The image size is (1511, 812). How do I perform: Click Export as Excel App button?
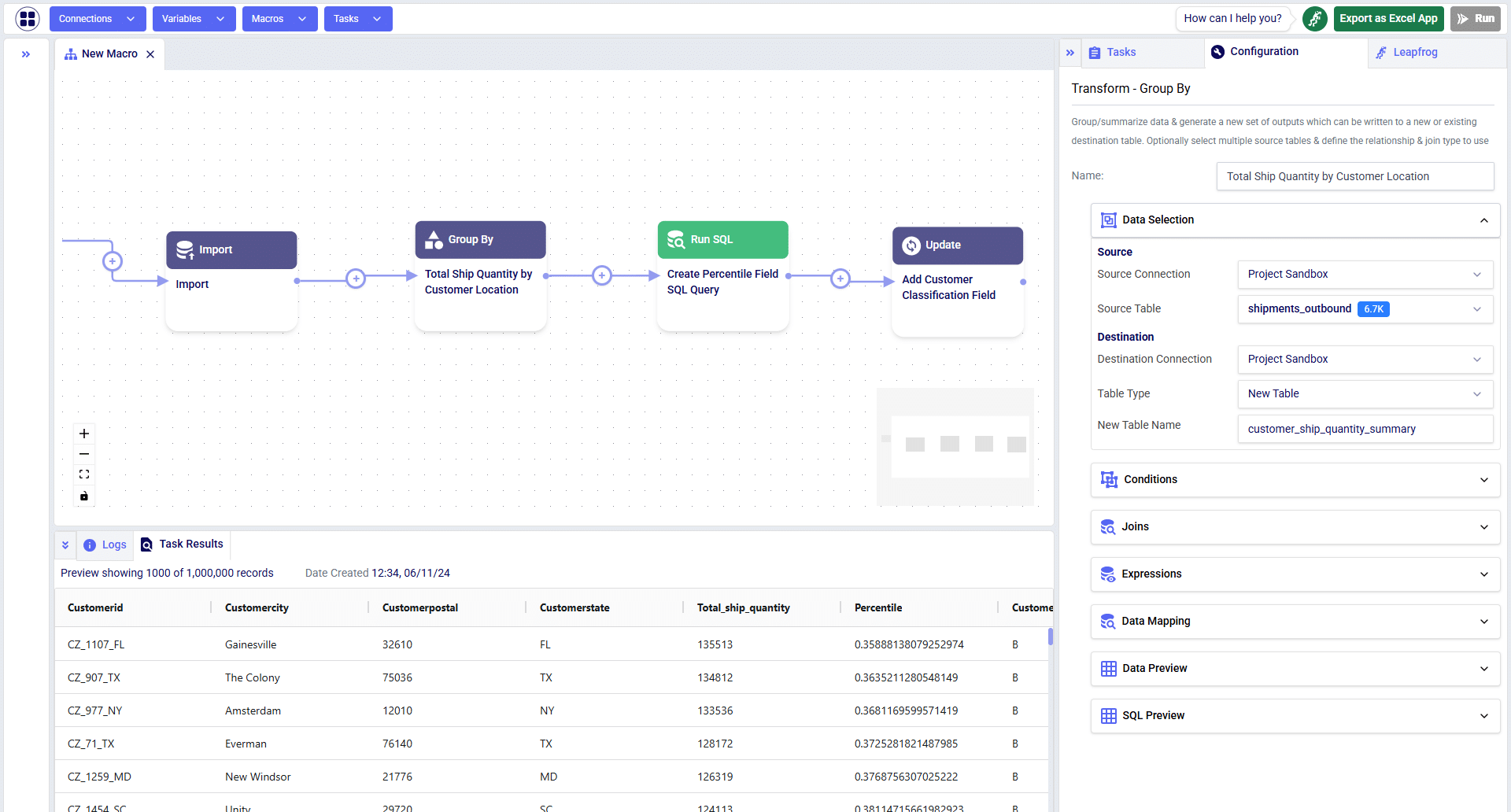point(1388,18)
